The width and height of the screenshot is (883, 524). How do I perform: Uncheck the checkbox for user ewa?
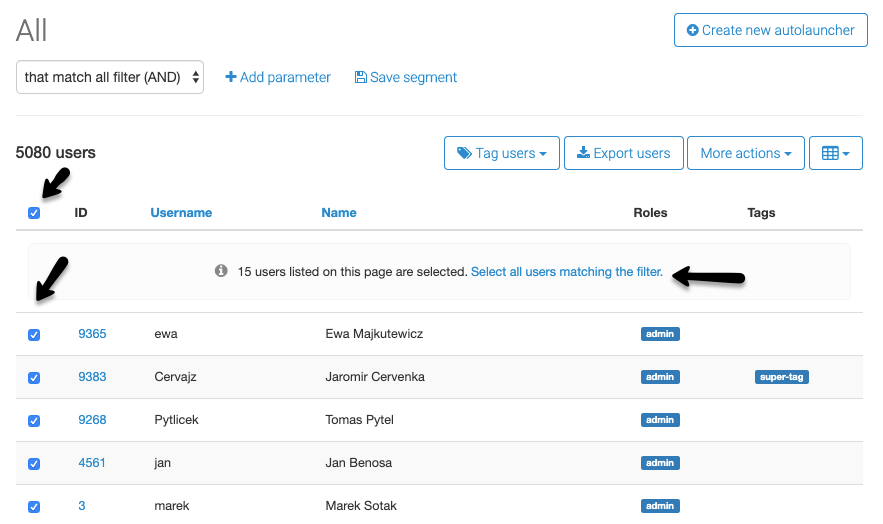tap(34, 335)
